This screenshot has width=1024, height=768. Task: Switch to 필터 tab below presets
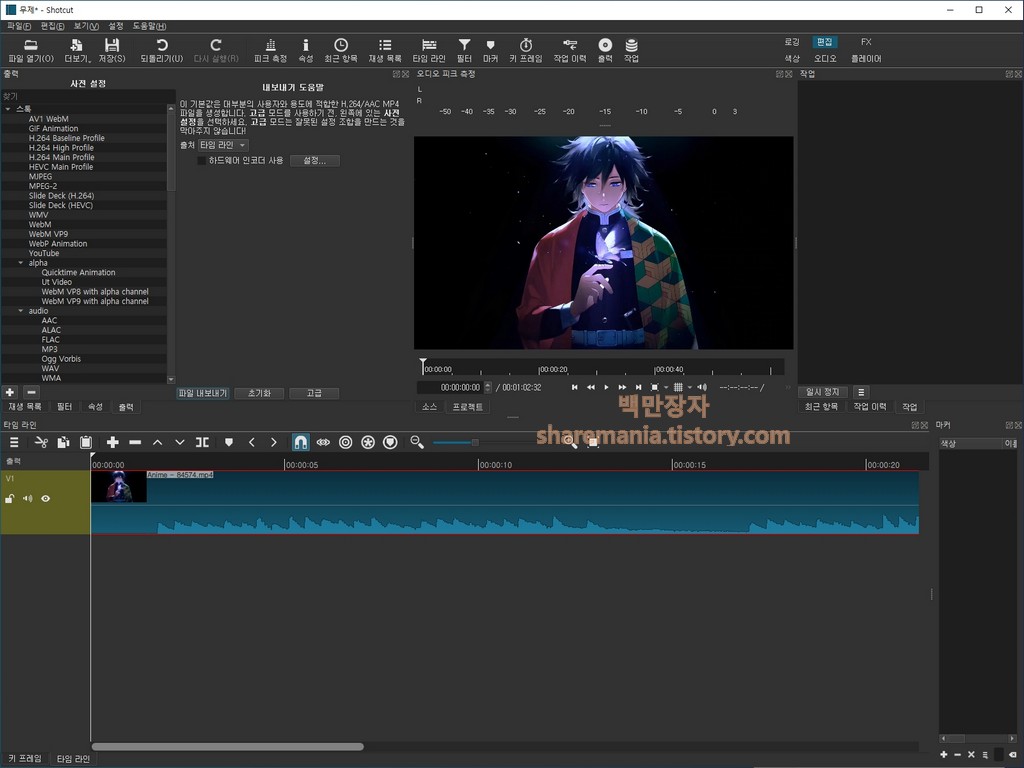click(x=64, y=407)
